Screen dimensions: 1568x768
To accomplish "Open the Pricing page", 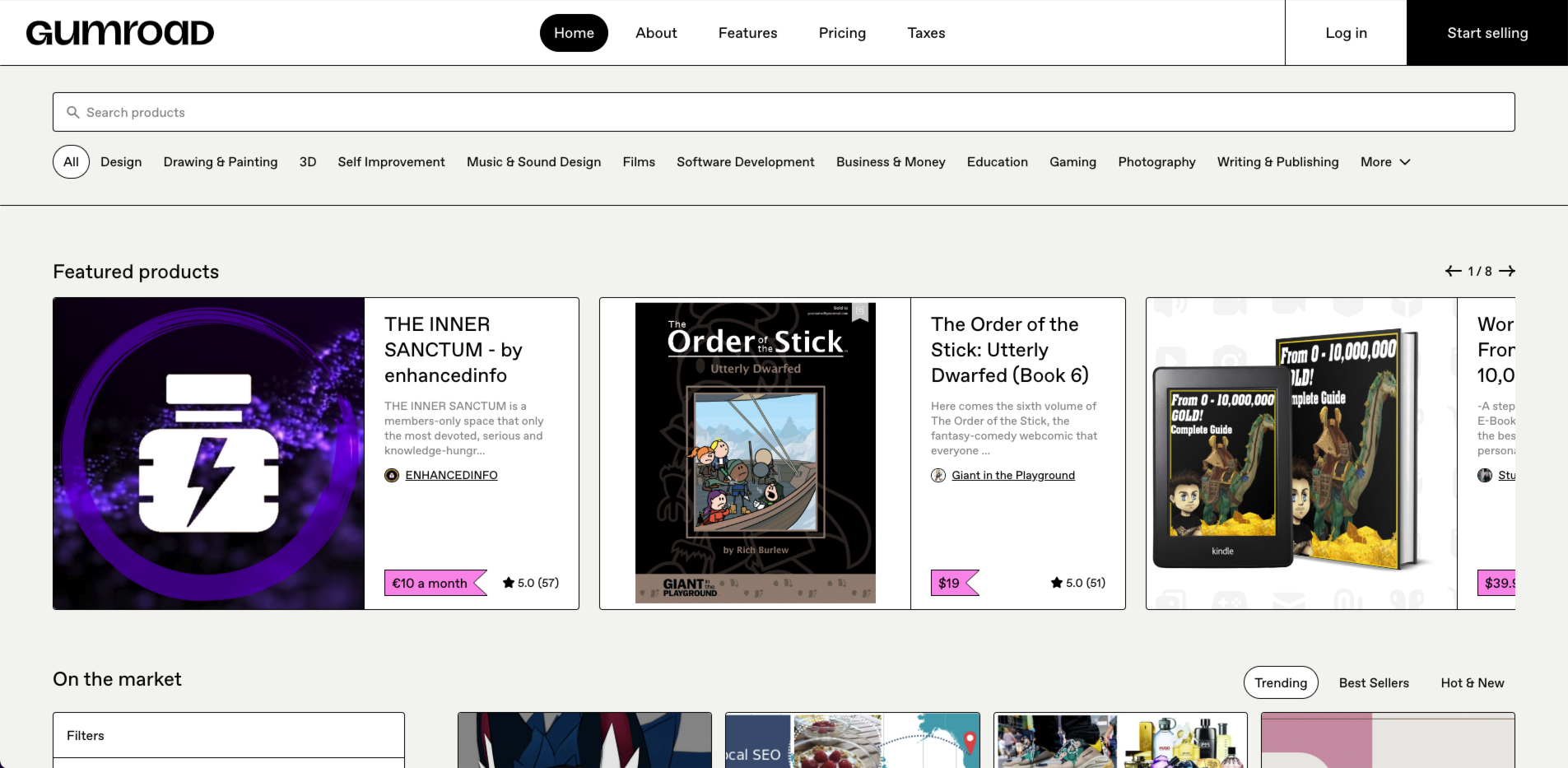I will click(842, 33).
